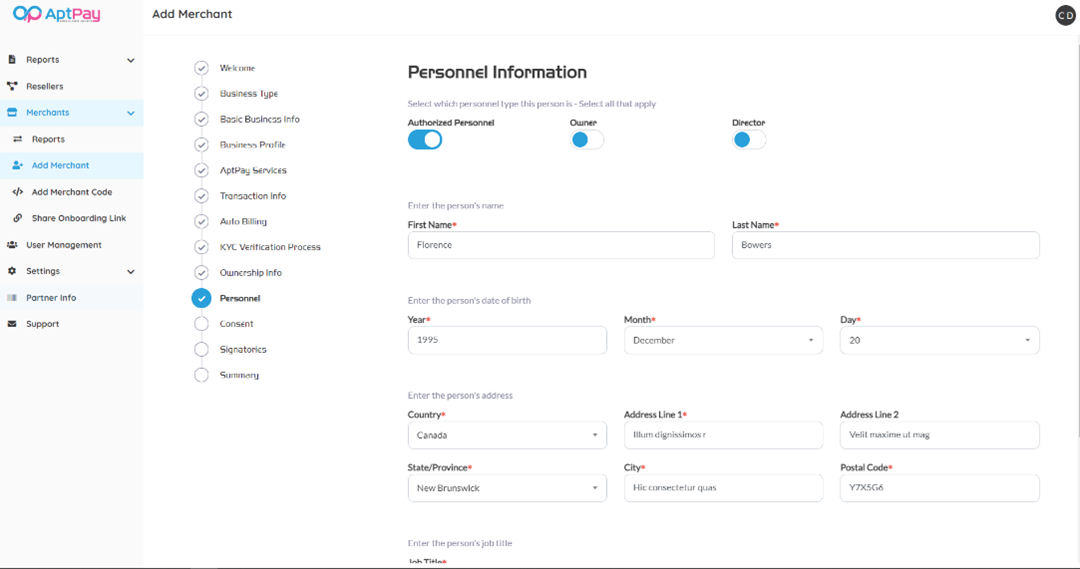Screen dimensions: 1080x569
Task: Click the Share Onboarding Link icon
Action: click(x=18, y=218)
